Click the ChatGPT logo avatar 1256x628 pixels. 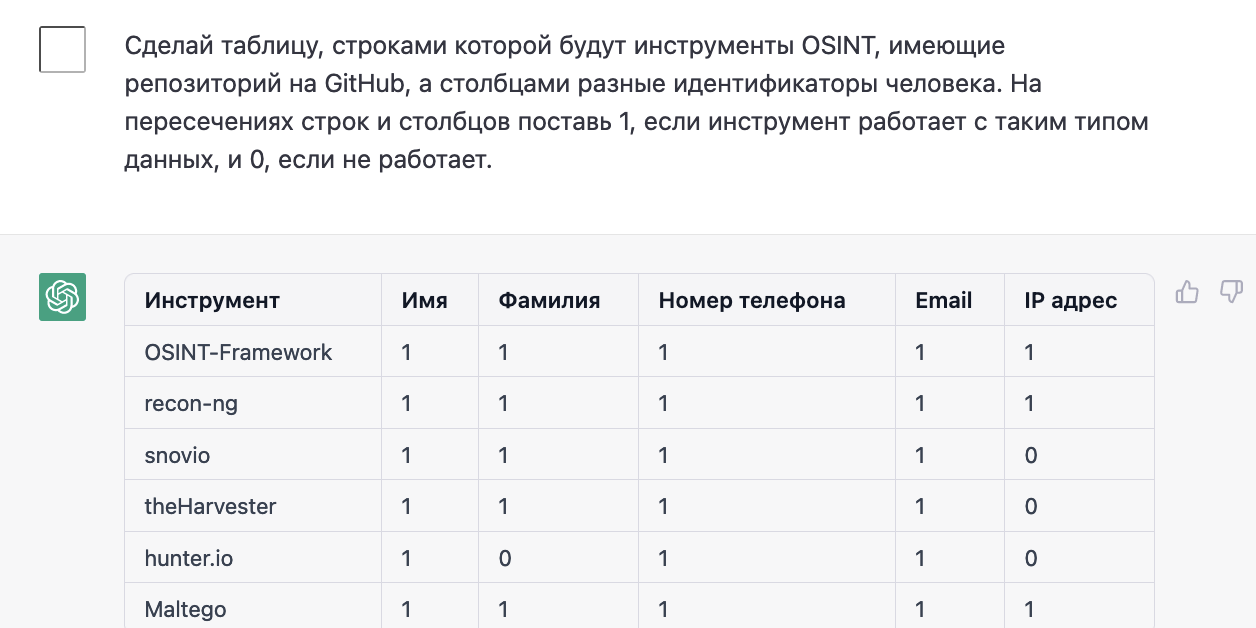(x=62, y=297)
